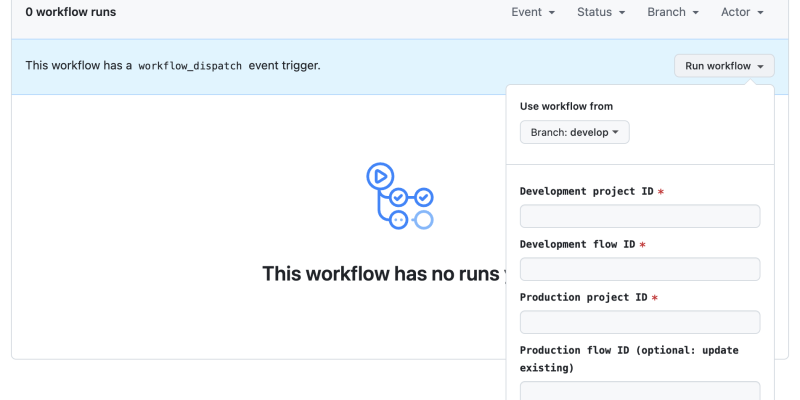
Task: Click the 'Production project ID' label
Action: tap(584, 297)
